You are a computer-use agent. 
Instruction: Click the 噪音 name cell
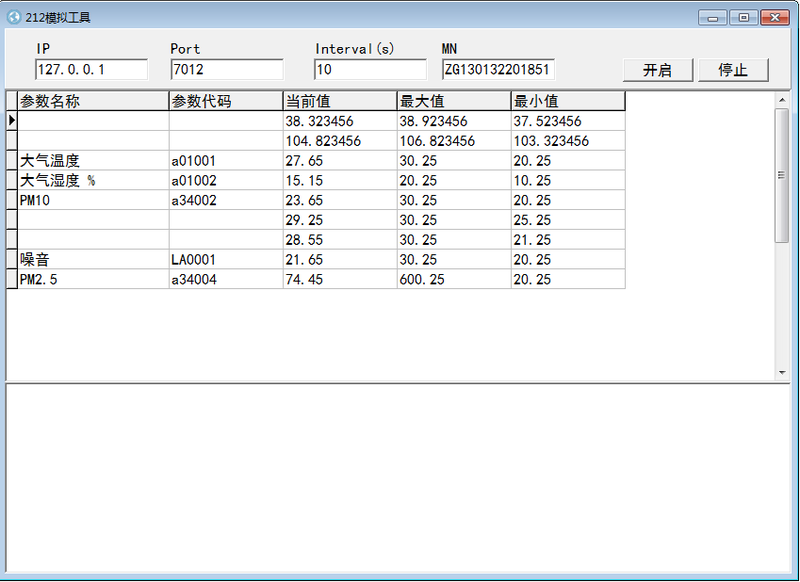click(x=93, y=260)
